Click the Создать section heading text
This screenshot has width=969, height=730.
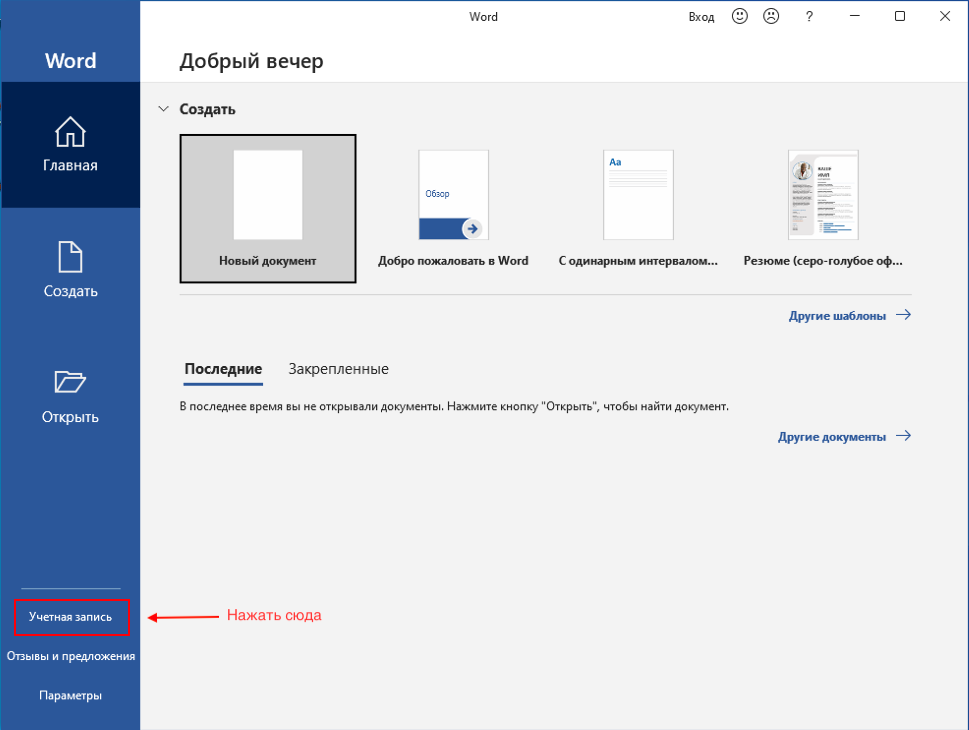pos(208,109)
